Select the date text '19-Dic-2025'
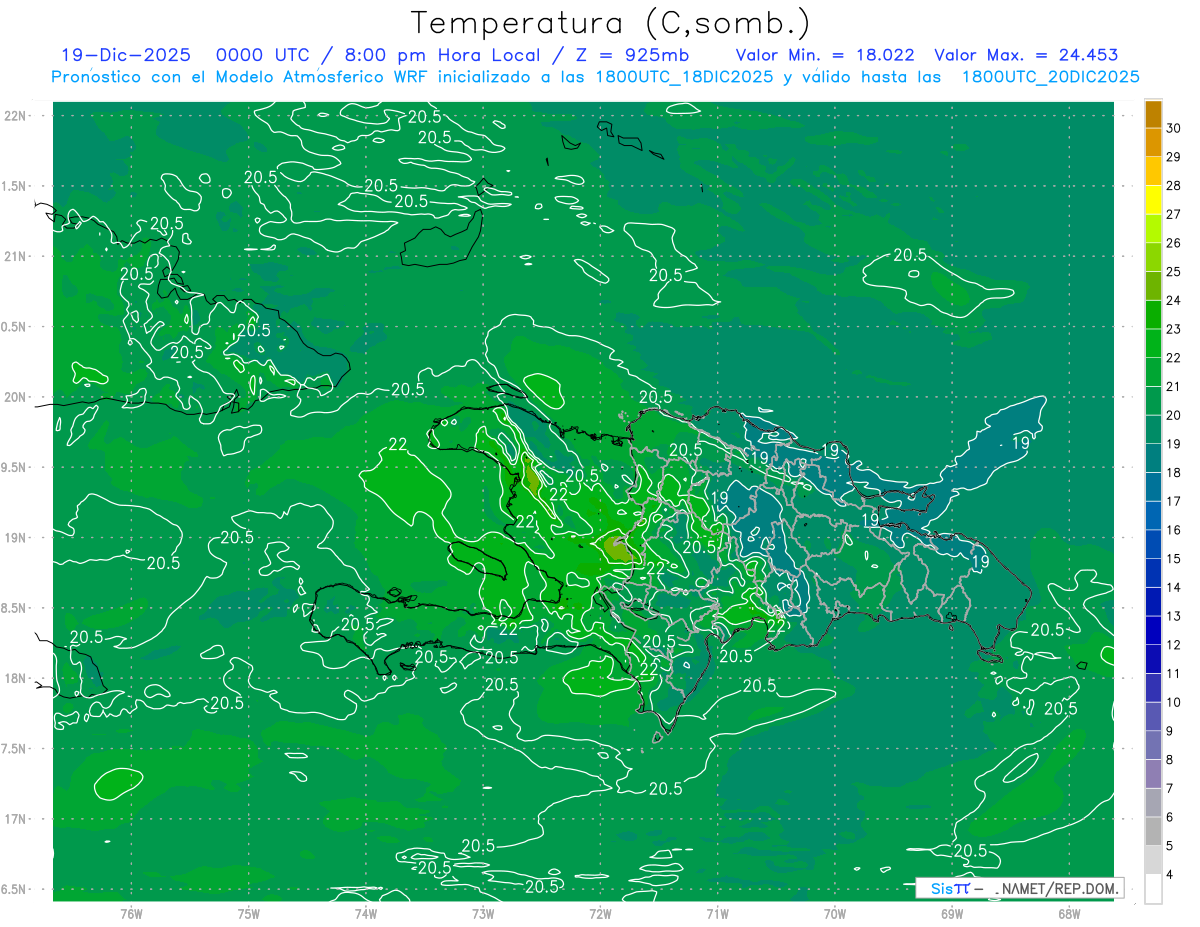The width and height of the screenshot is (1200, 927). pyautogui.click(x=126, y=56)
